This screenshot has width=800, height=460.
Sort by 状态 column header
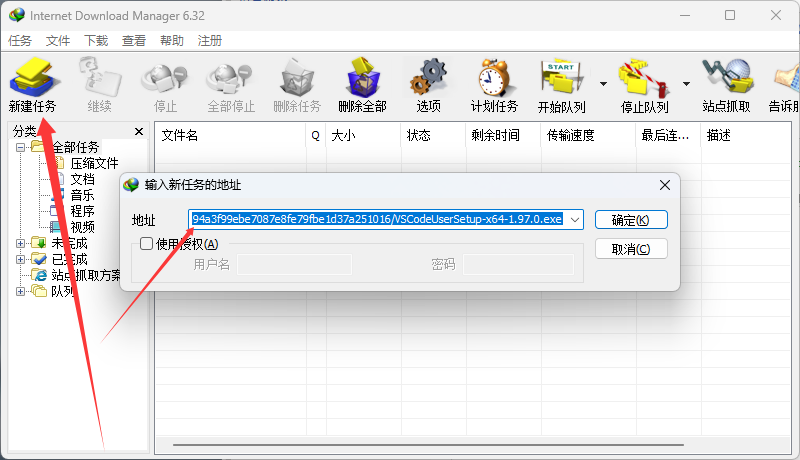(433, 135)
